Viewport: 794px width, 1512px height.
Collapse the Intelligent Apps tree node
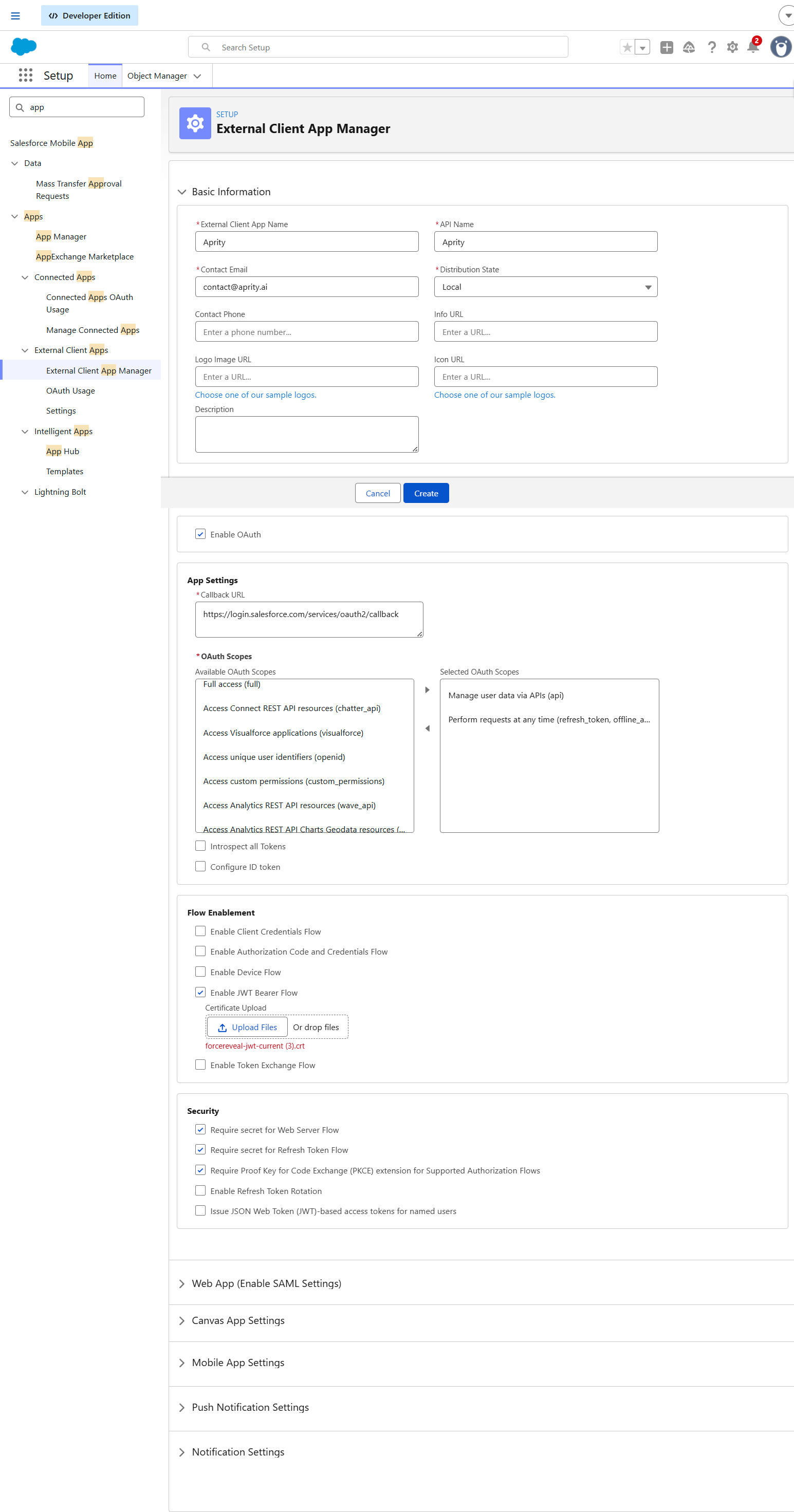pos(25,432)
